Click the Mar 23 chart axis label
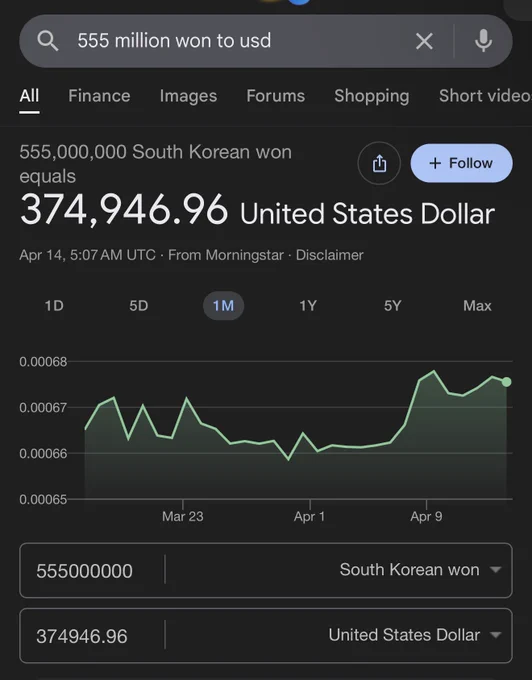Image resolution: width=532 pixels, height=680 pixels. 183,517
